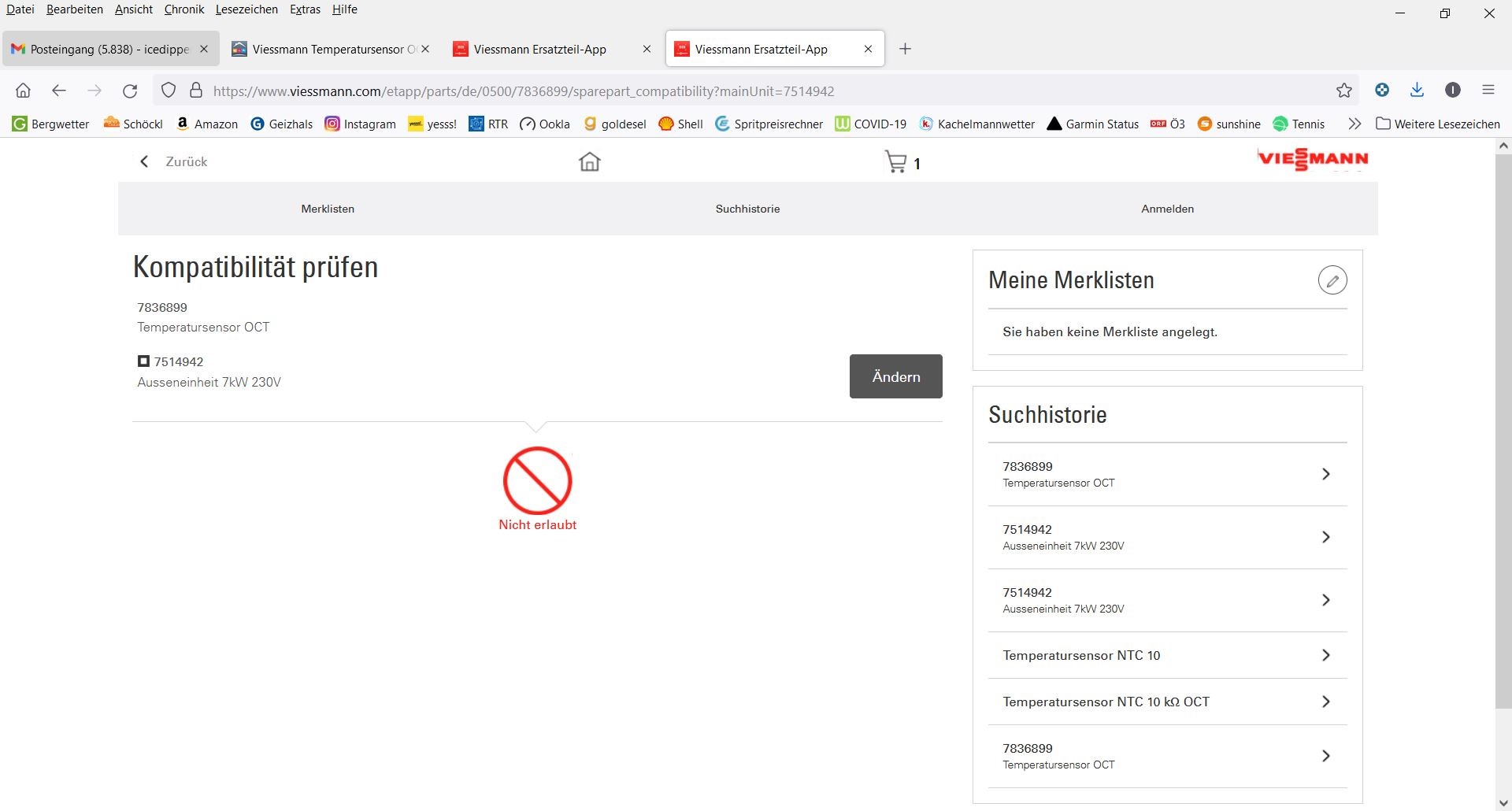Open the Viessmann home icon

(x=589, y=161)
